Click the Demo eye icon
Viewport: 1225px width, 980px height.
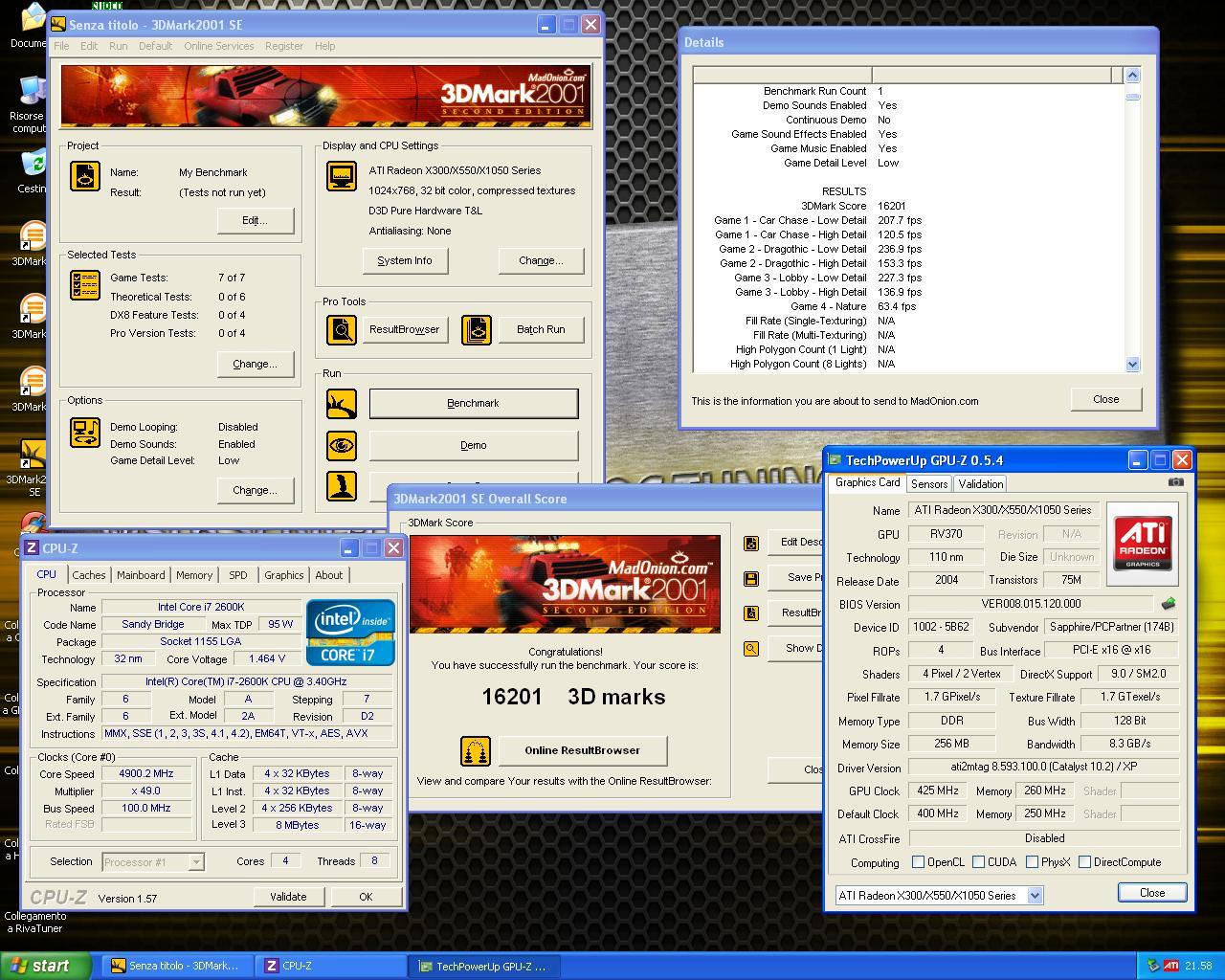[x=342, y=445]
